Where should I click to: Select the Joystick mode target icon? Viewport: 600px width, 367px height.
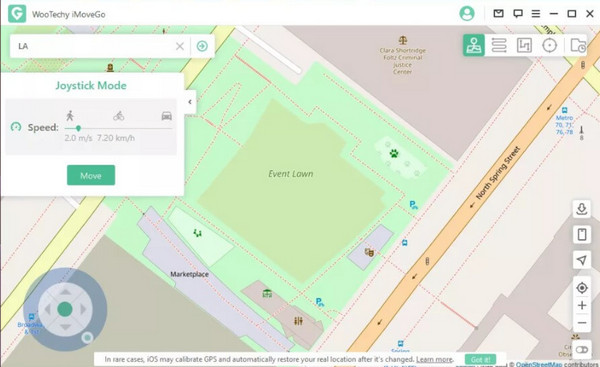(549, 45)
